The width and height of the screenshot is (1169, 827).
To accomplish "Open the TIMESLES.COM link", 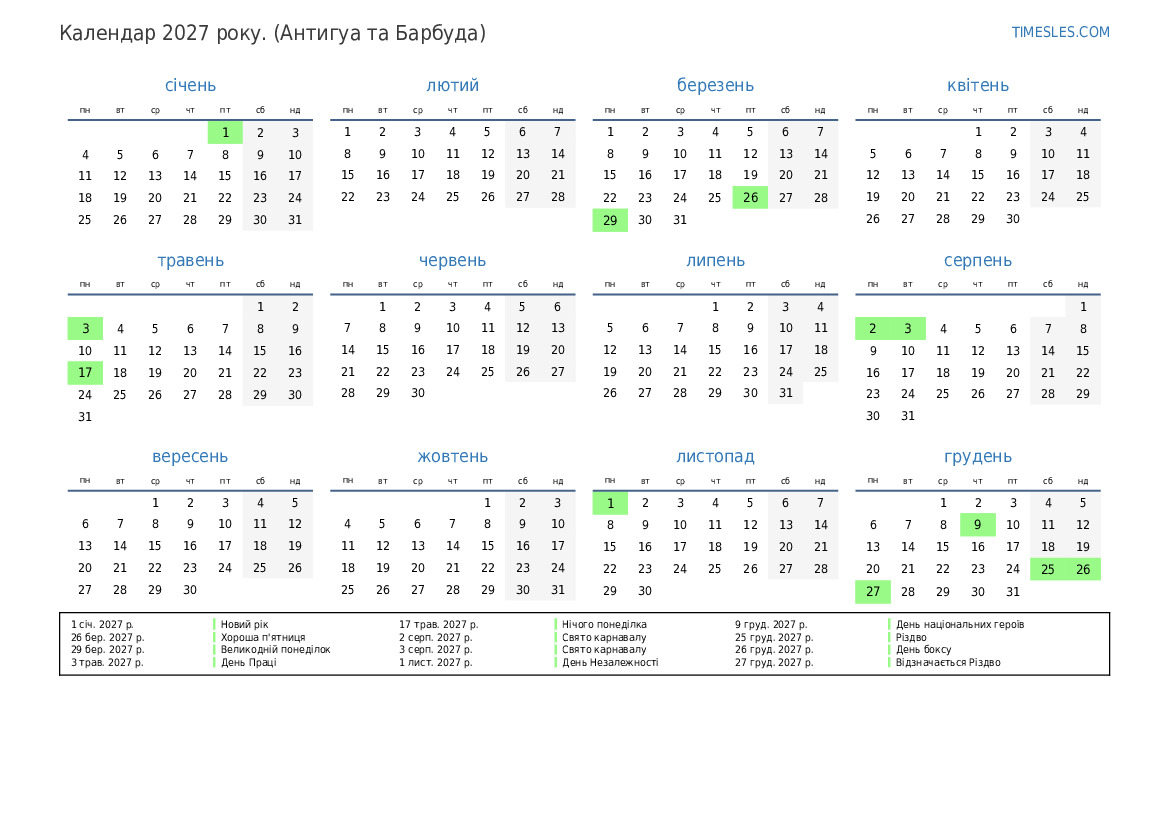I will coord(1060,32).
